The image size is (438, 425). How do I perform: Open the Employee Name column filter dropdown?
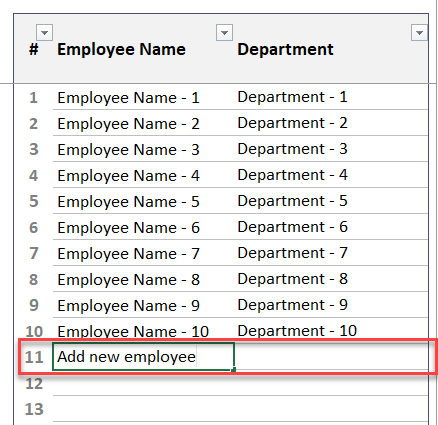(x=224, y=33)
